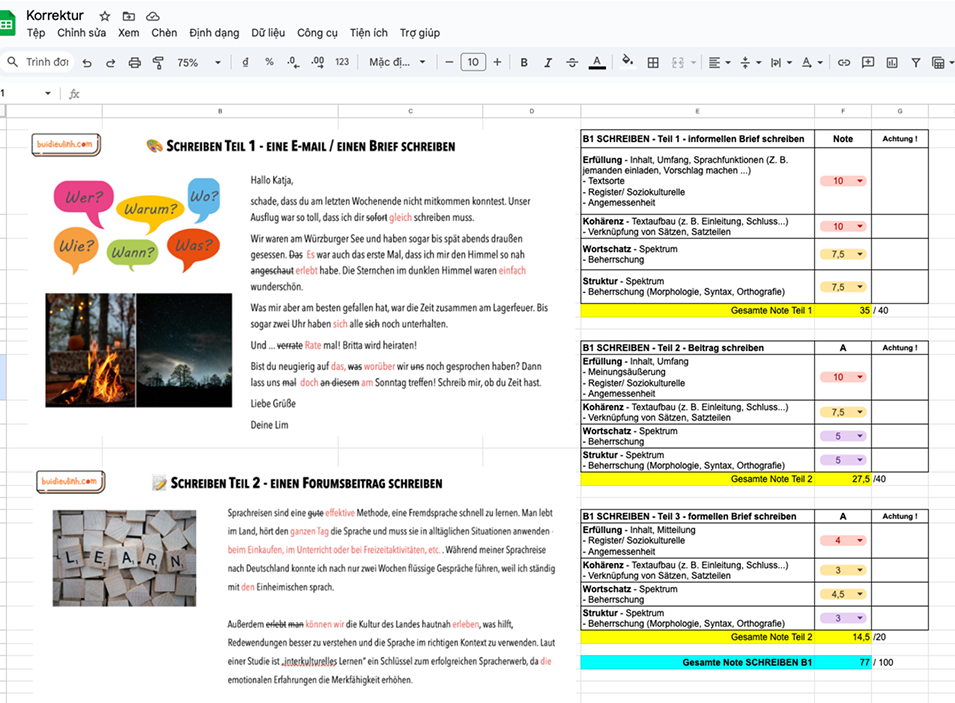
Task: Open the Google Sheets home icon
Action: click(7, 24)
